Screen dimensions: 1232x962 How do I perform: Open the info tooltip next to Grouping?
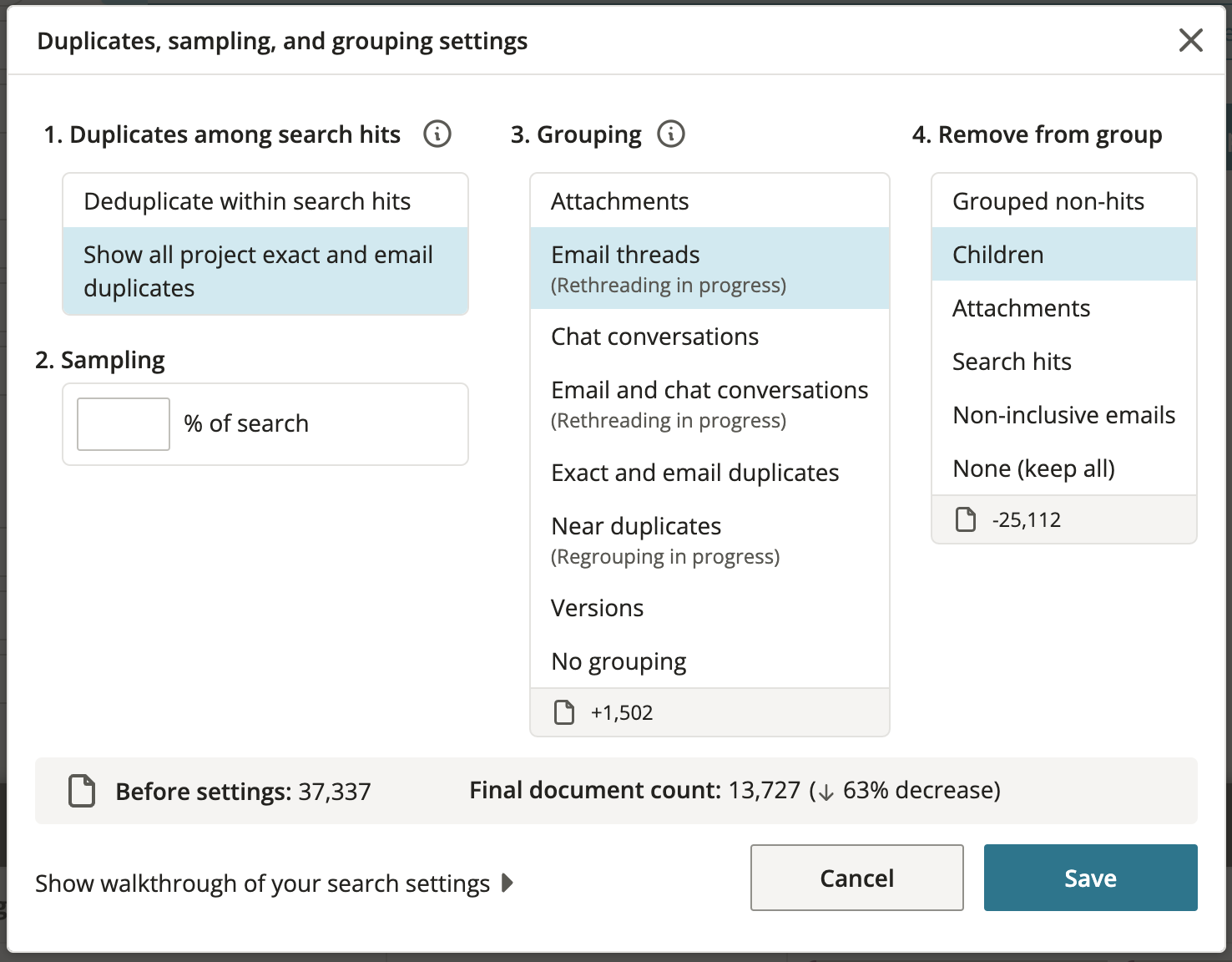[x=671, y=134]
